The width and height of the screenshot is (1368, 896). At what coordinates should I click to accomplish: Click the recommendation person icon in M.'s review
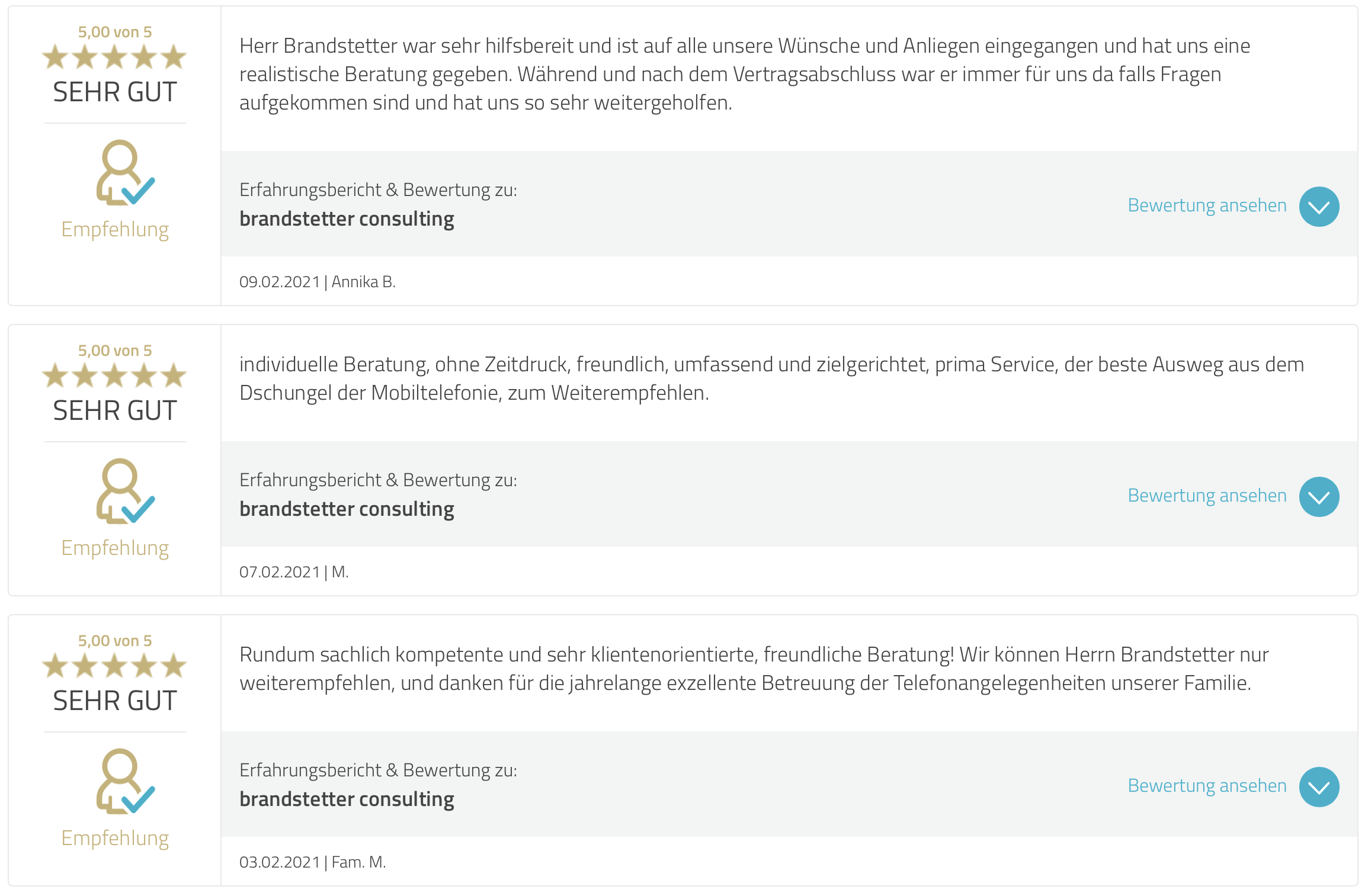click(125, 491)
